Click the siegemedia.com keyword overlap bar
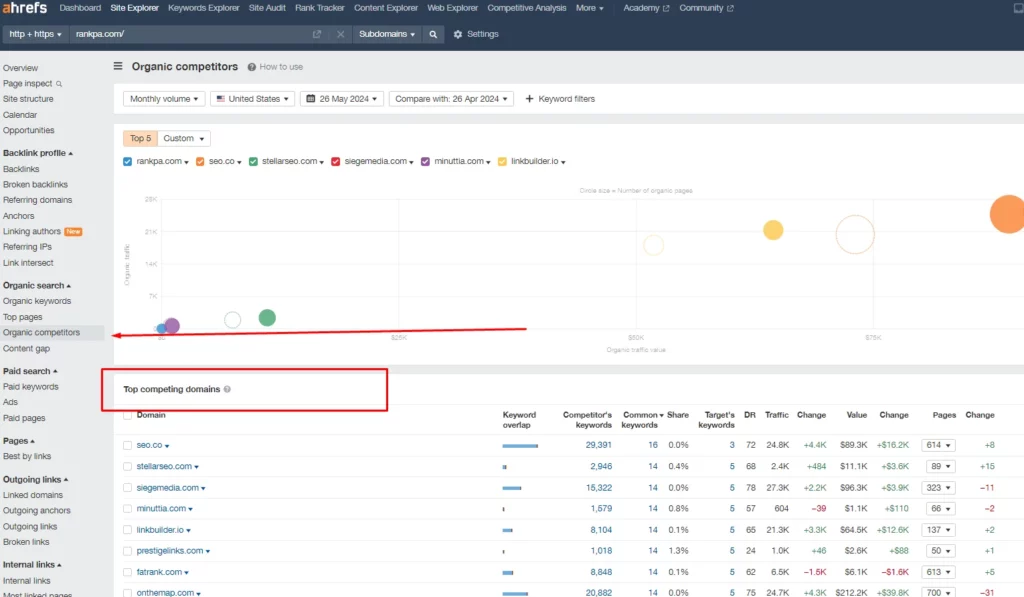Screen dimensions: 1024x597 pyautogui.click(x=512, y=488)
